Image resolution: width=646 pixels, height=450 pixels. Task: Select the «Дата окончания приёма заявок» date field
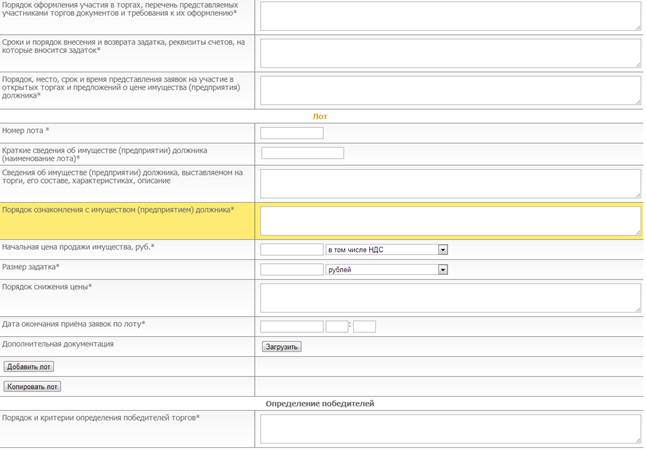(x=291, y=326)
